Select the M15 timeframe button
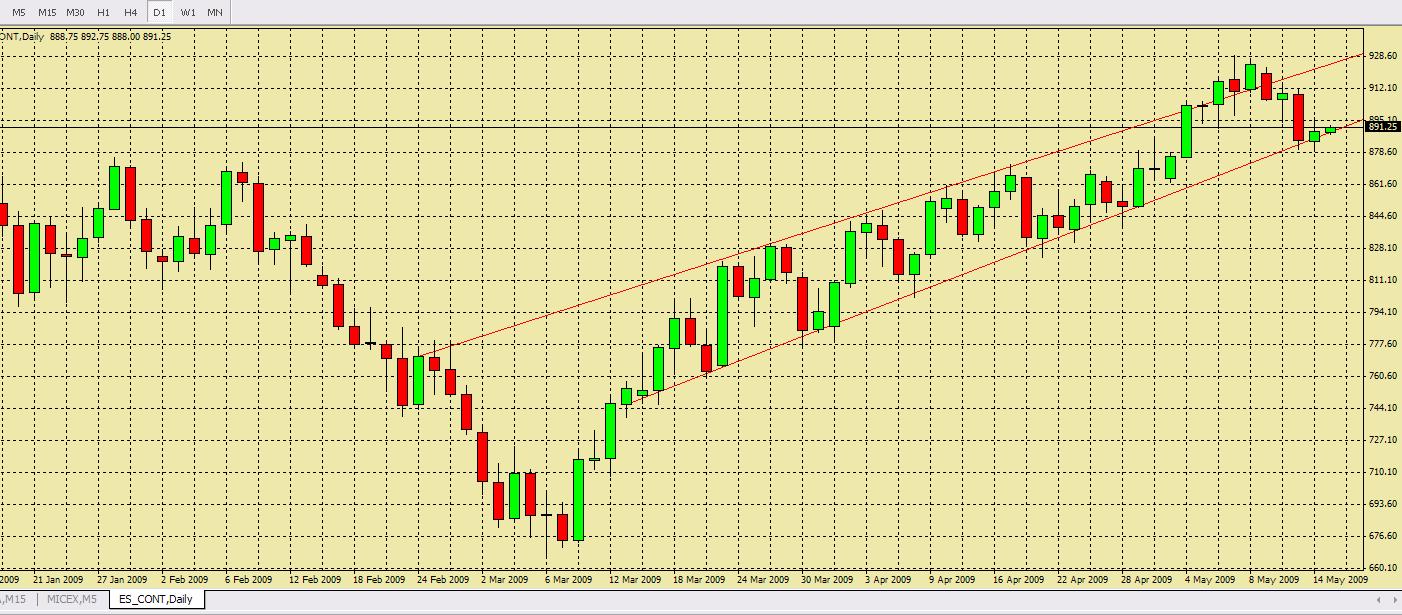The height and width of the screenshot is (615, 1402). [x=47, y=12]
